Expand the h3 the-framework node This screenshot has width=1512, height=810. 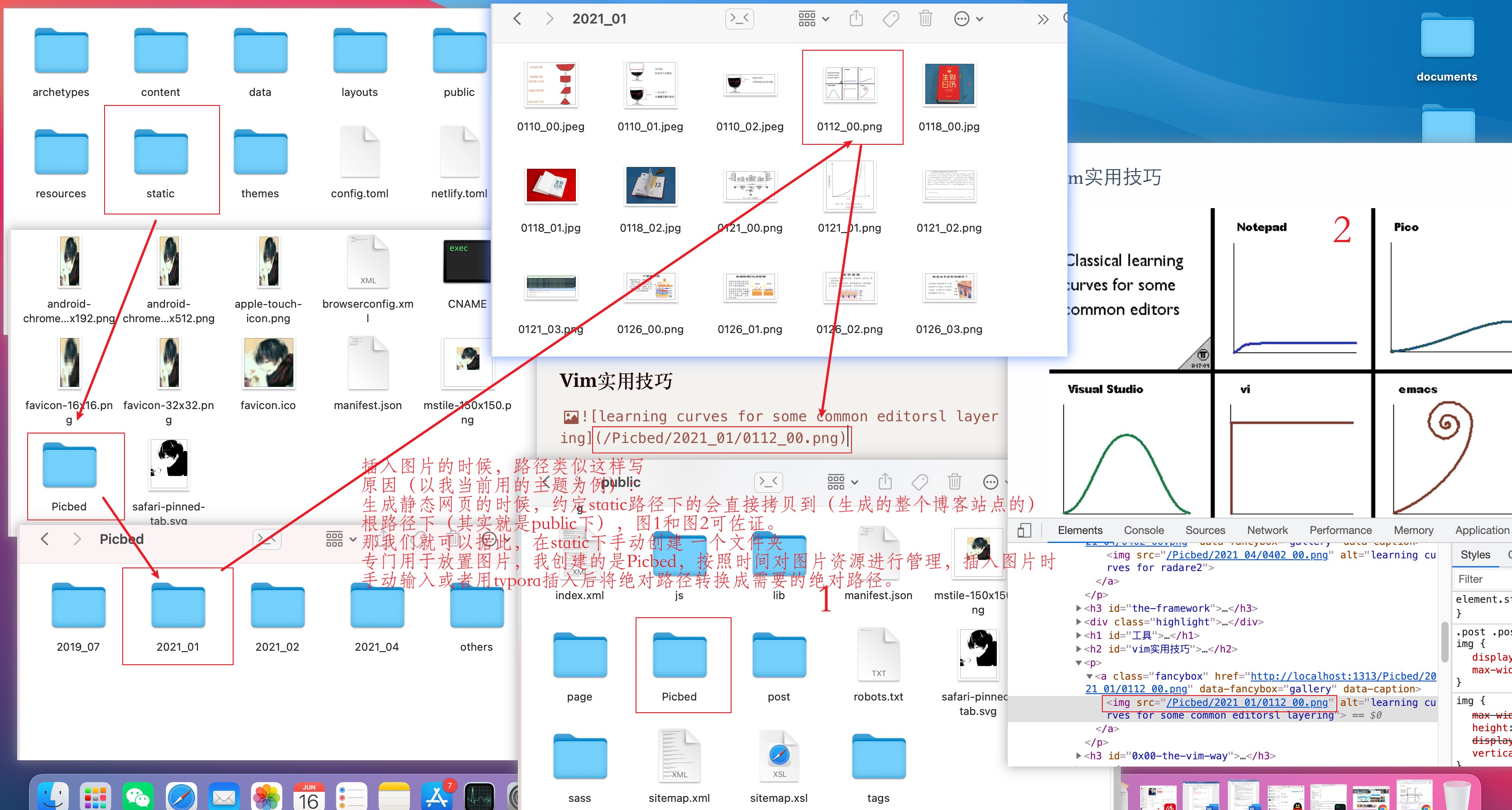(1078, 608)
